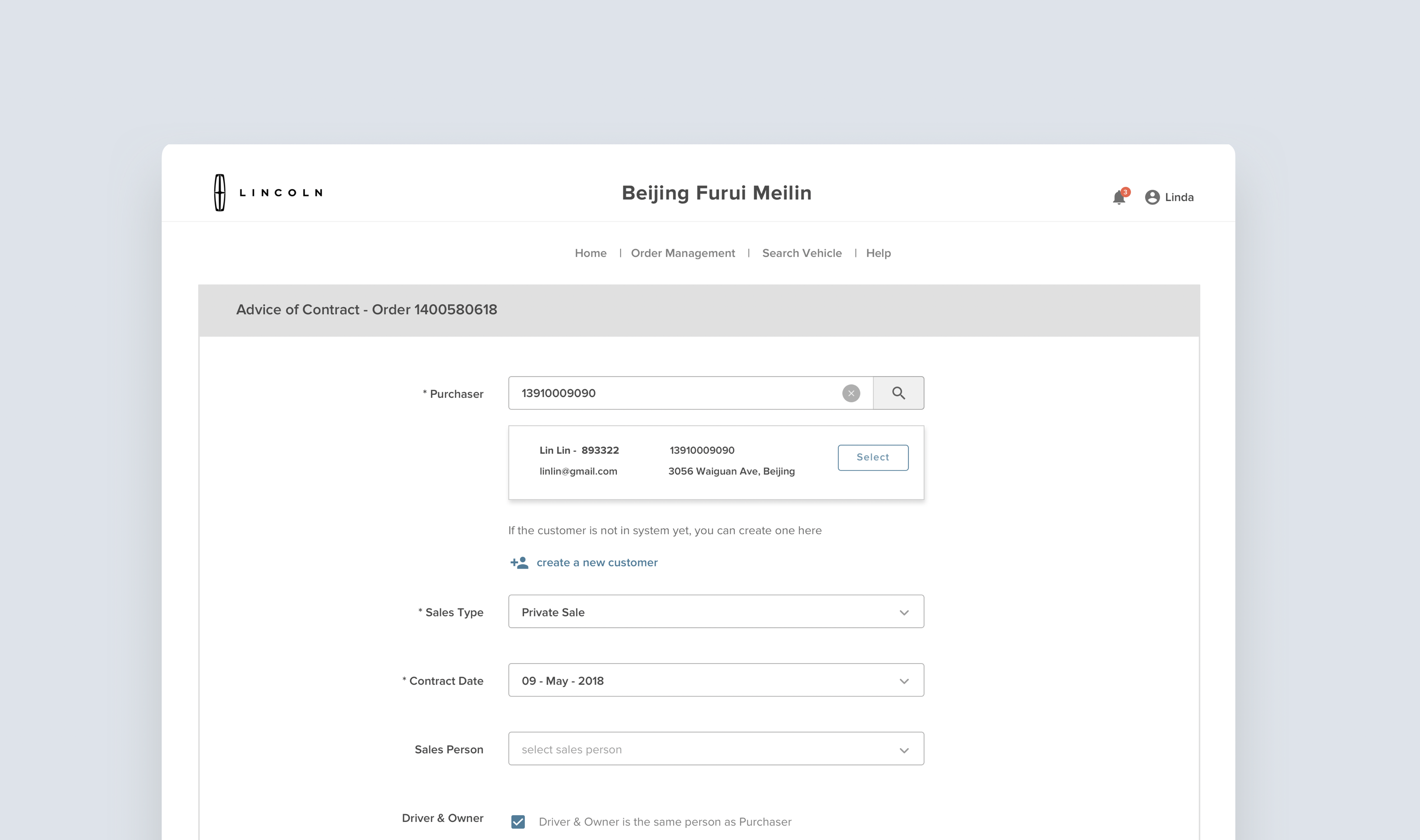Click the result's phone number 13910009090

point(702,451)
